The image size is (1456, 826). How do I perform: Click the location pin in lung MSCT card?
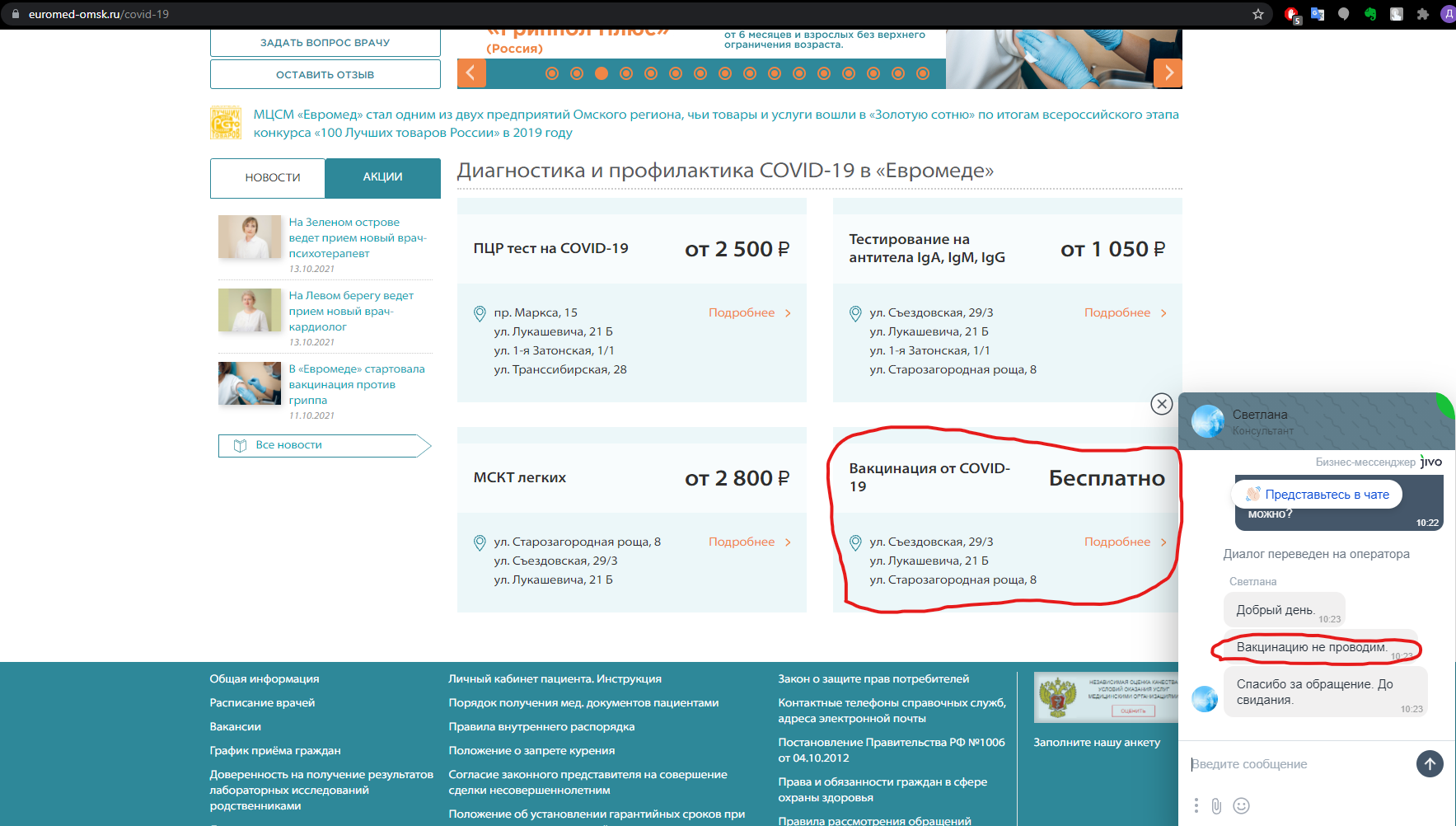(480, 542)
